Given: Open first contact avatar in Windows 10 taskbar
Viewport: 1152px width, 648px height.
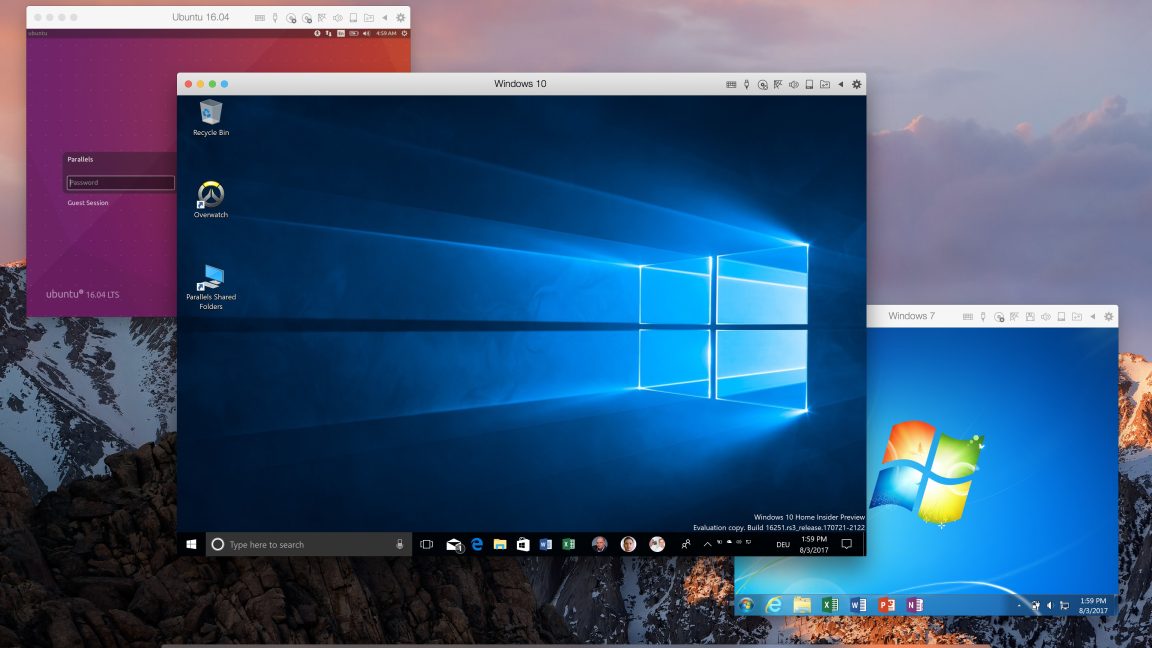Looking at the screenshot, I should click(x=600, y=544).
